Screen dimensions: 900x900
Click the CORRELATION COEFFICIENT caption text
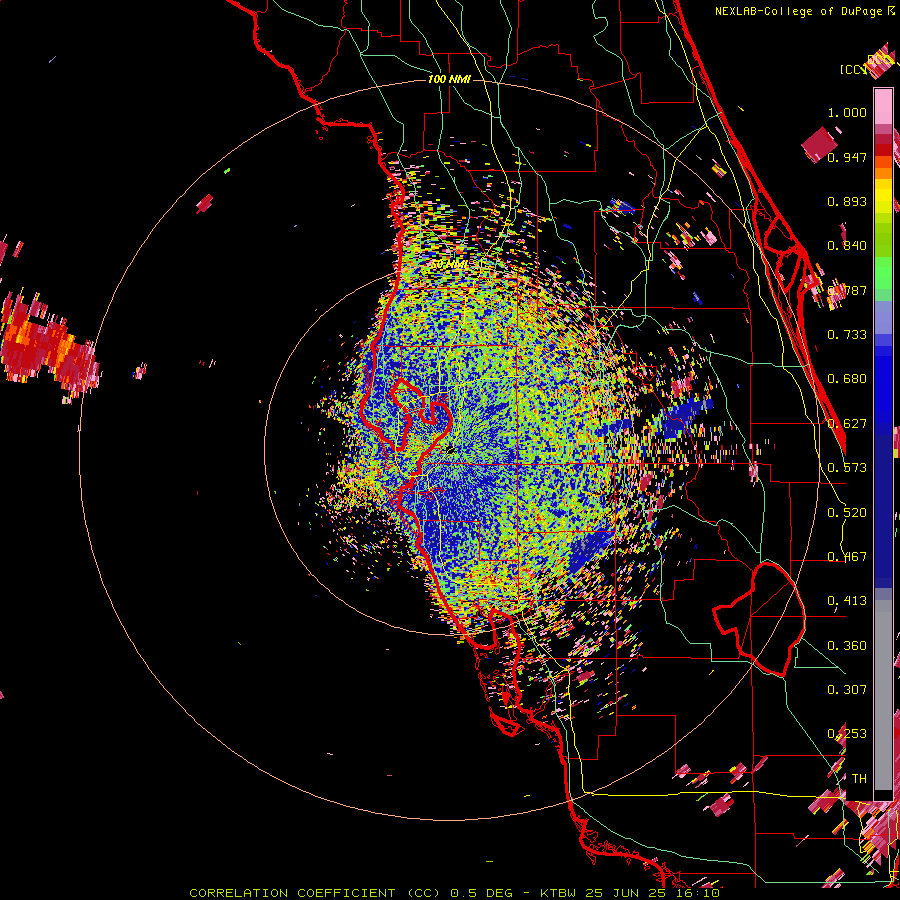(x=292, y=893)
